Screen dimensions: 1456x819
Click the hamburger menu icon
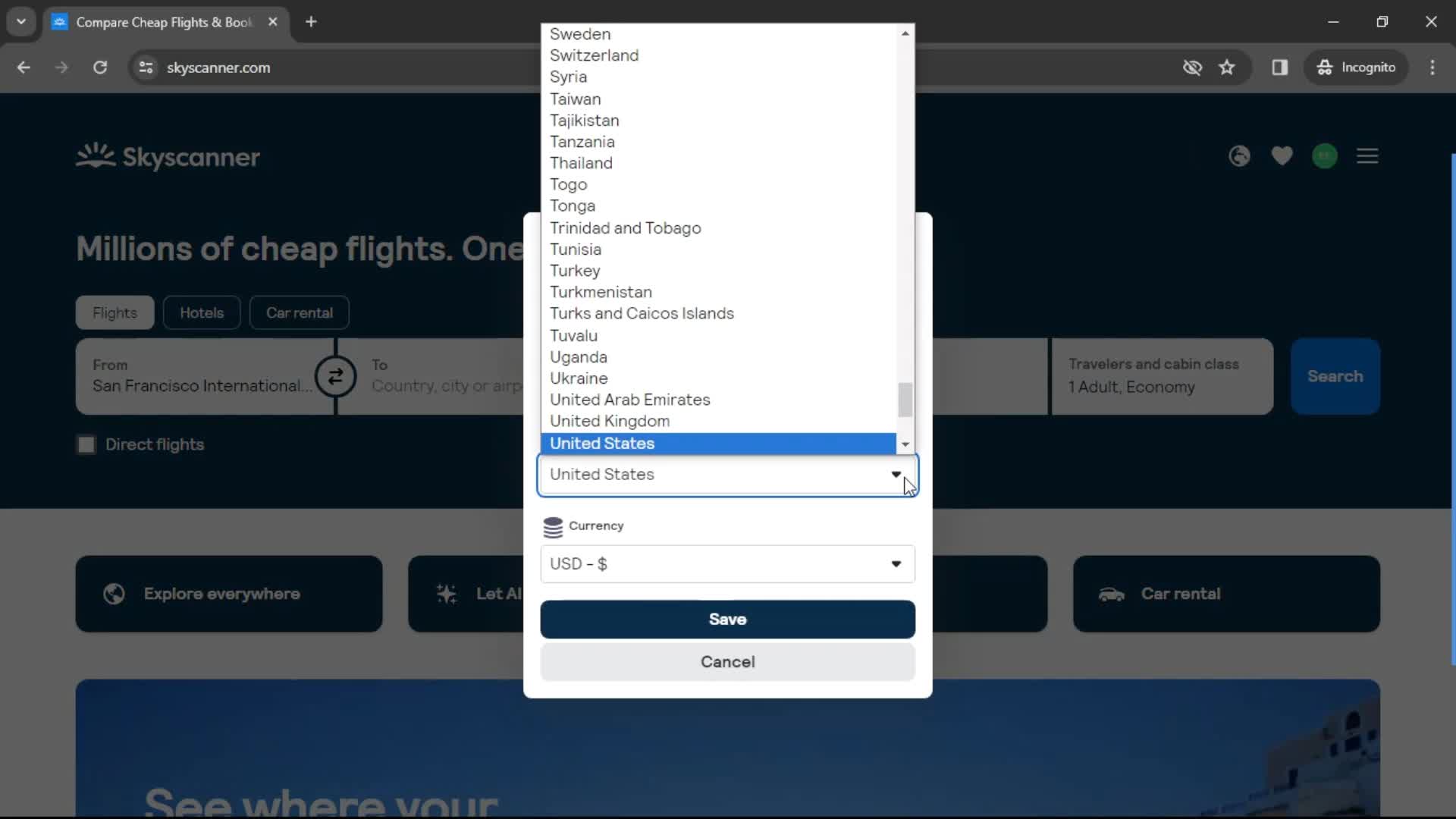[1368, 156]
